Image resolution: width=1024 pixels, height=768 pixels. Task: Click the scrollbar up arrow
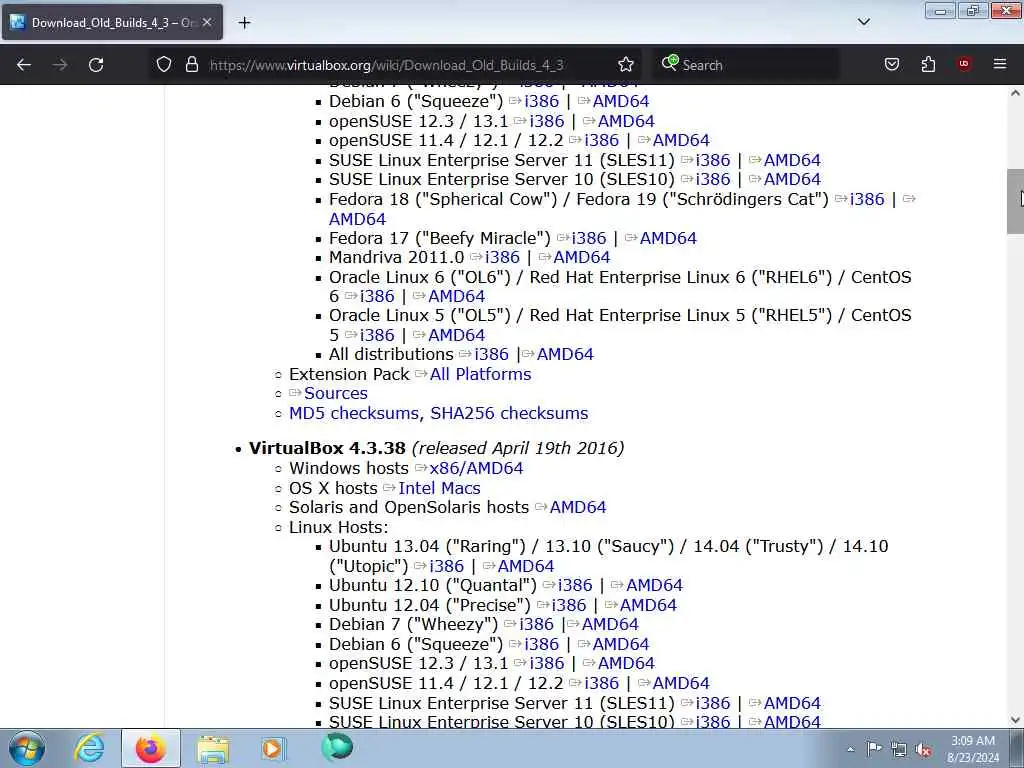click(1015, 93)
